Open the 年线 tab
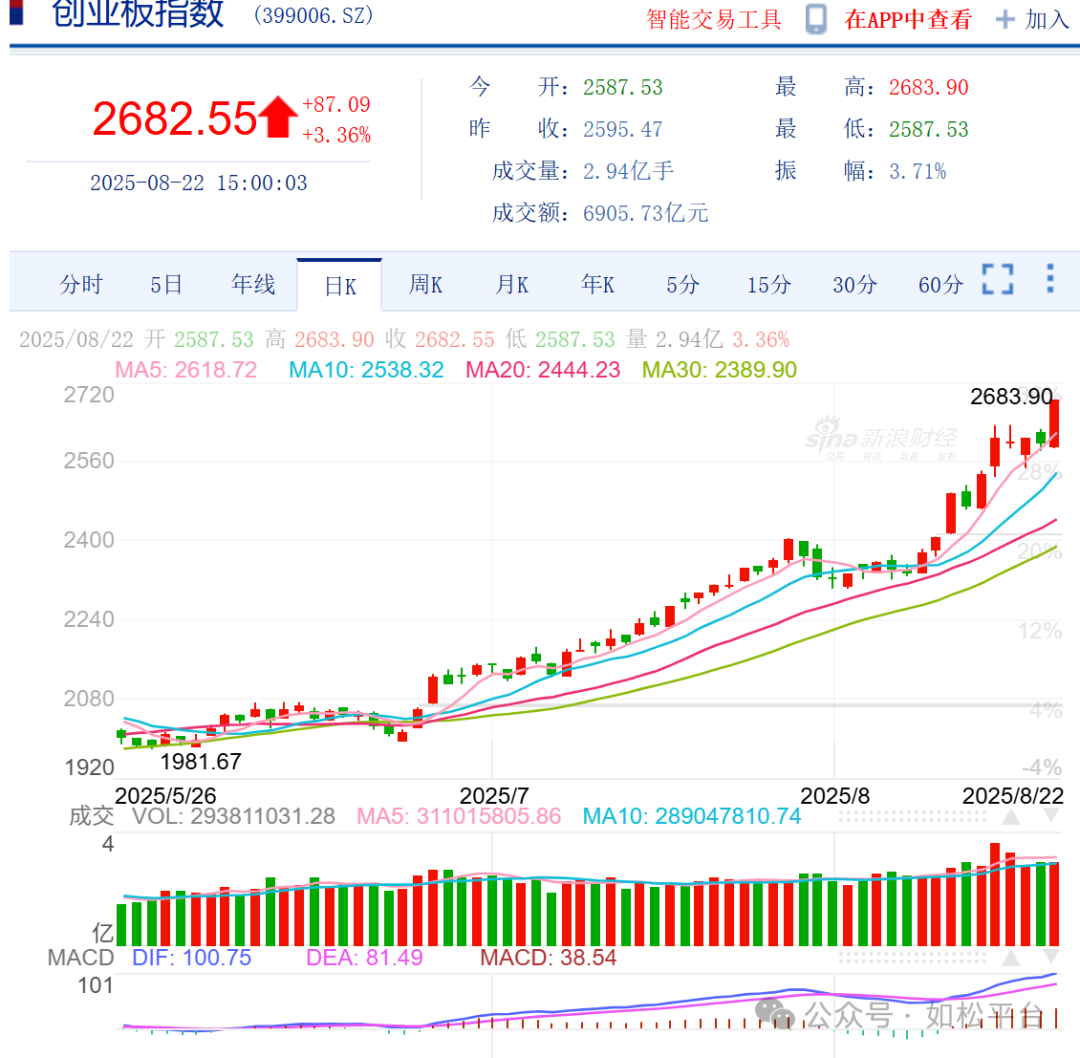Image resolution: width=1080 pixels, height=1058 pixels. [253, 284]
